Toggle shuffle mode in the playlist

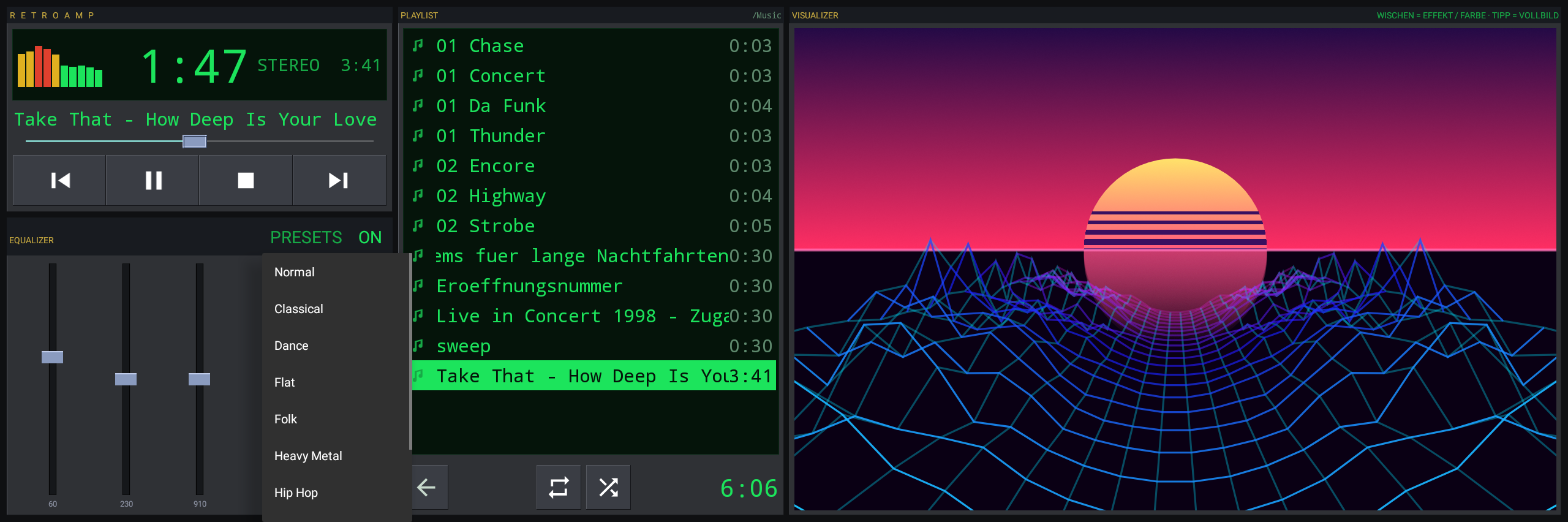[608, 488]
